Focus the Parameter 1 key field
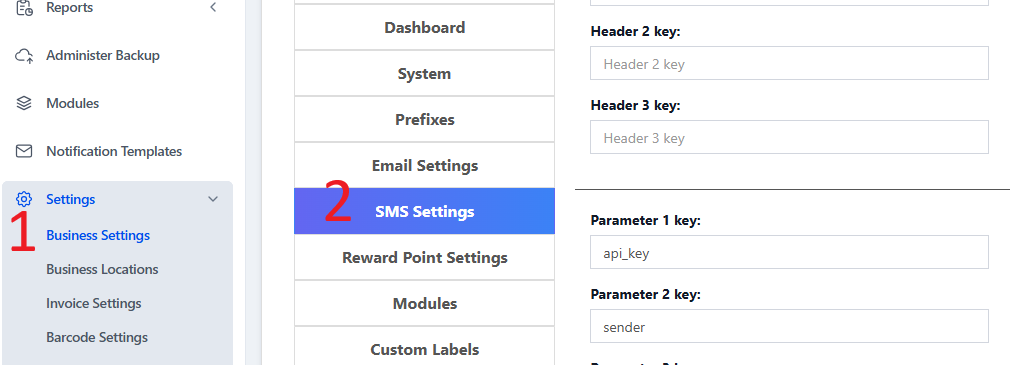This screenshot has width=1010, height=365. (x=789, y=252)
